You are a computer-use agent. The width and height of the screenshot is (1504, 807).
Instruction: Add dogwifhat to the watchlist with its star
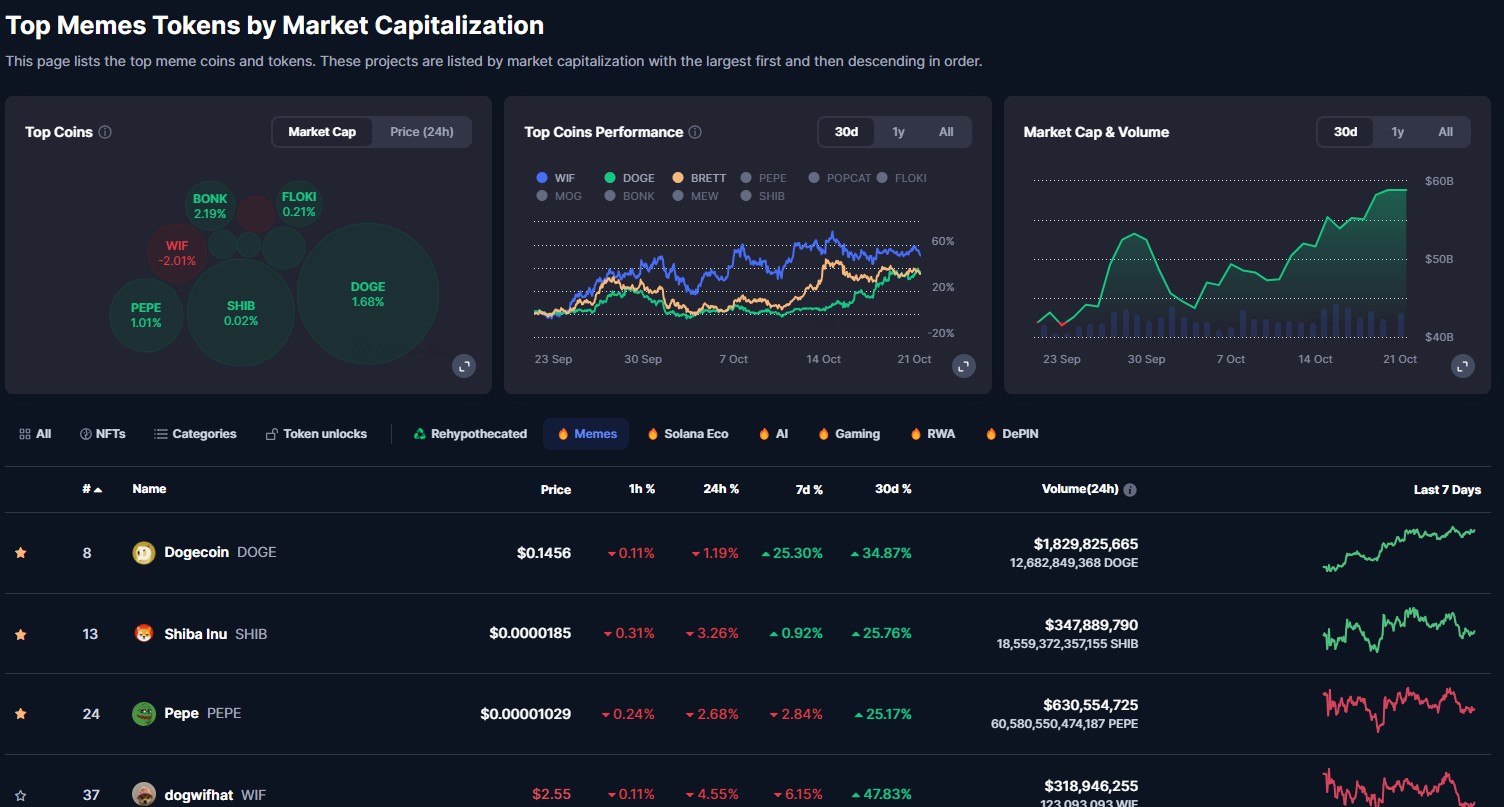[x=20, y=796]
